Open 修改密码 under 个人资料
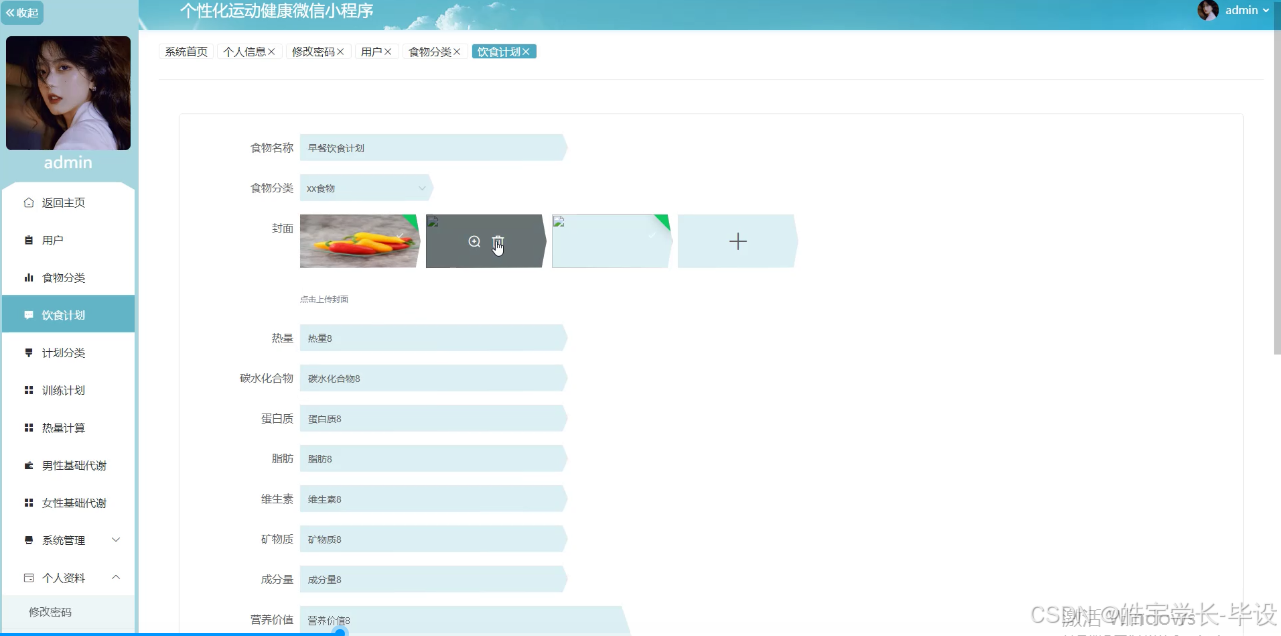Viewport: 1281px width, 636px height. (x=68, y=612)
